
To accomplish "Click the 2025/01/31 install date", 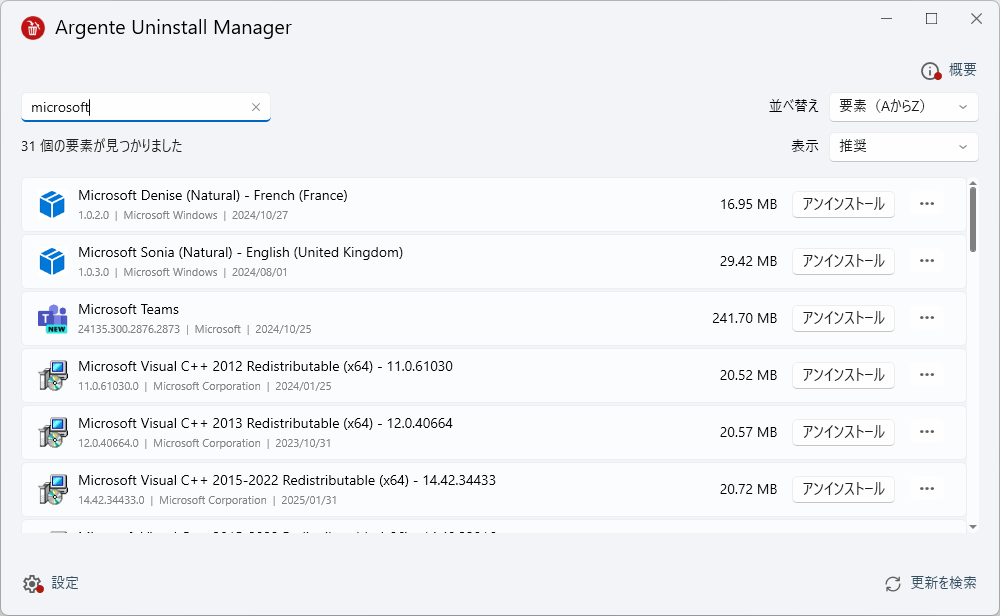I will (309, 501).
